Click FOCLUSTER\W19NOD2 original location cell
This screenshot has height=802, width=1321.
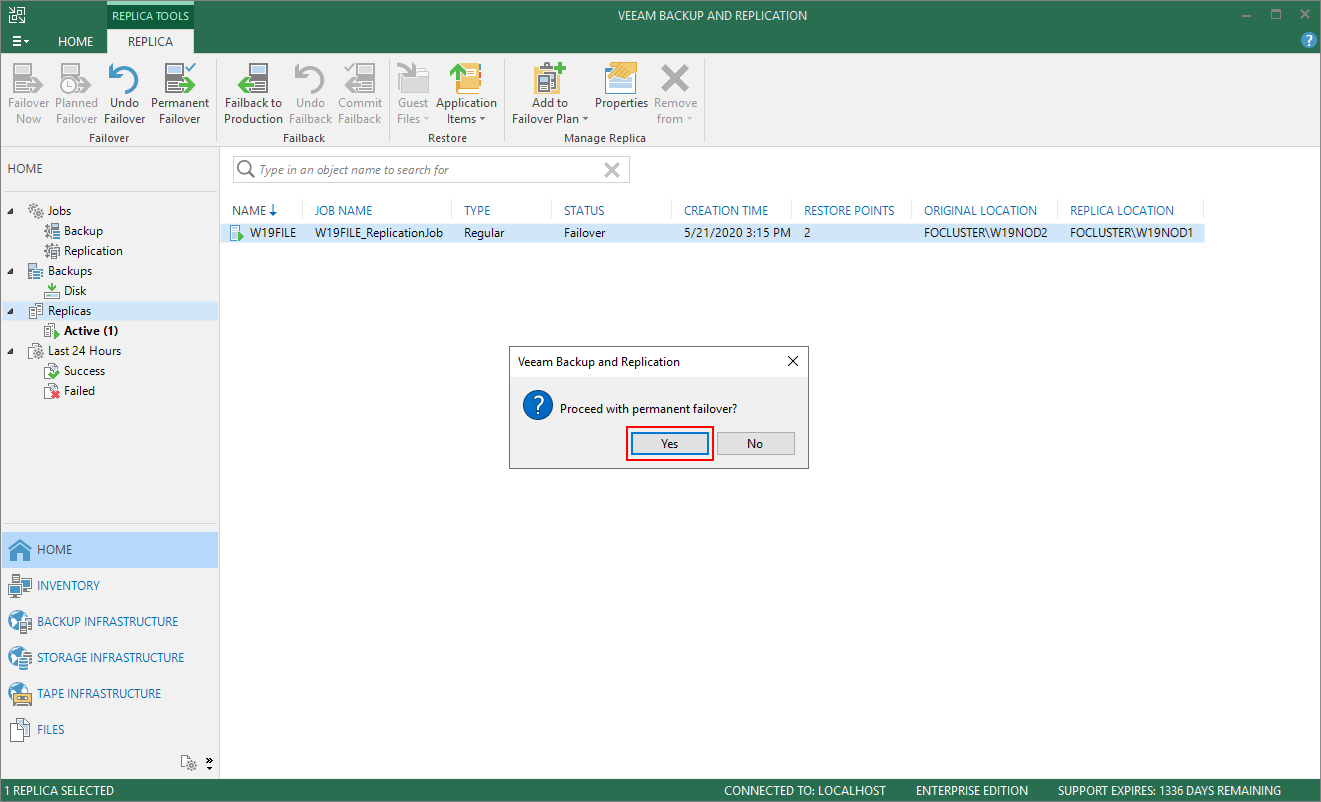coord(985,233)
